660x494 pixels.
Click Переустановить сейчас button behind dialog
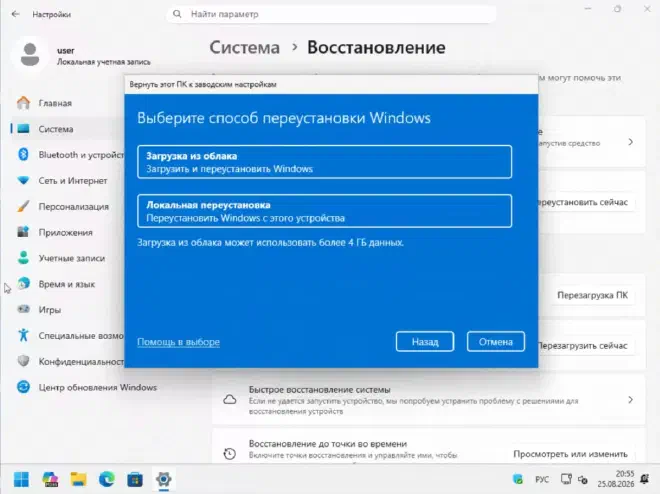[586, 202]
